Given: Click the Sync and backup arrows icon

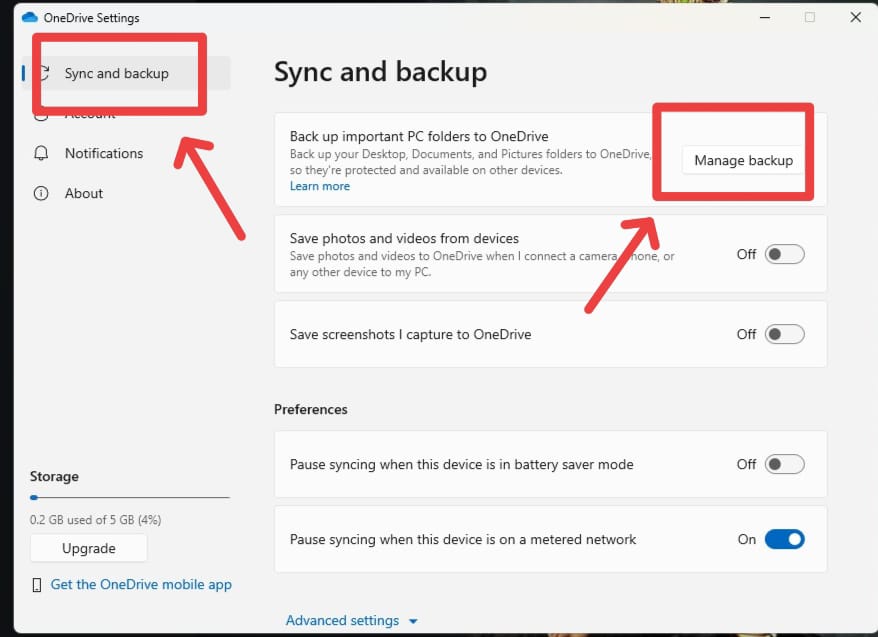Looking at the screenshot, I should point(44,73).
